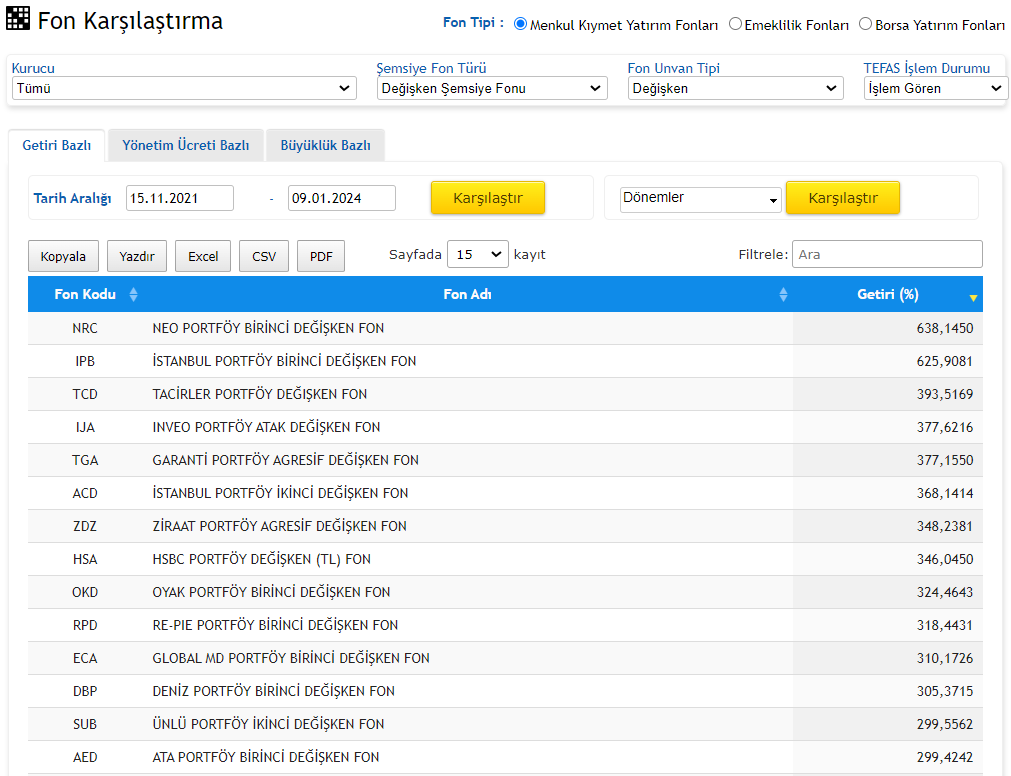Click Karşılaştır next to date range
Viewport: 1011px width, 776px height.
pyautogui.click(x=488, y=198)
